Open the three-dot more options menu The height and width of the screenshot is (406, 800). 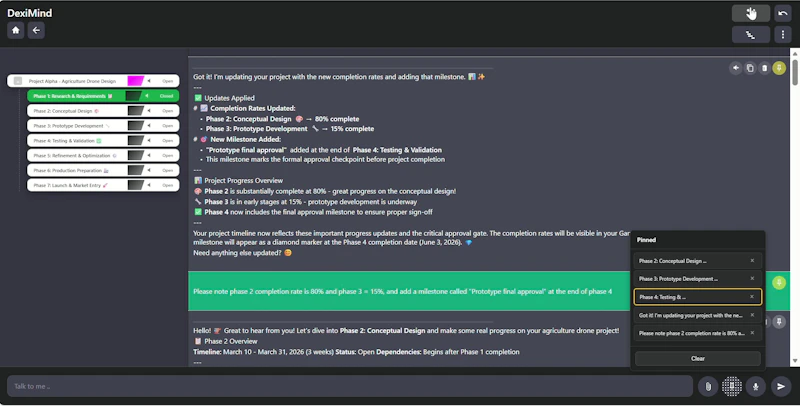point(783,35)
